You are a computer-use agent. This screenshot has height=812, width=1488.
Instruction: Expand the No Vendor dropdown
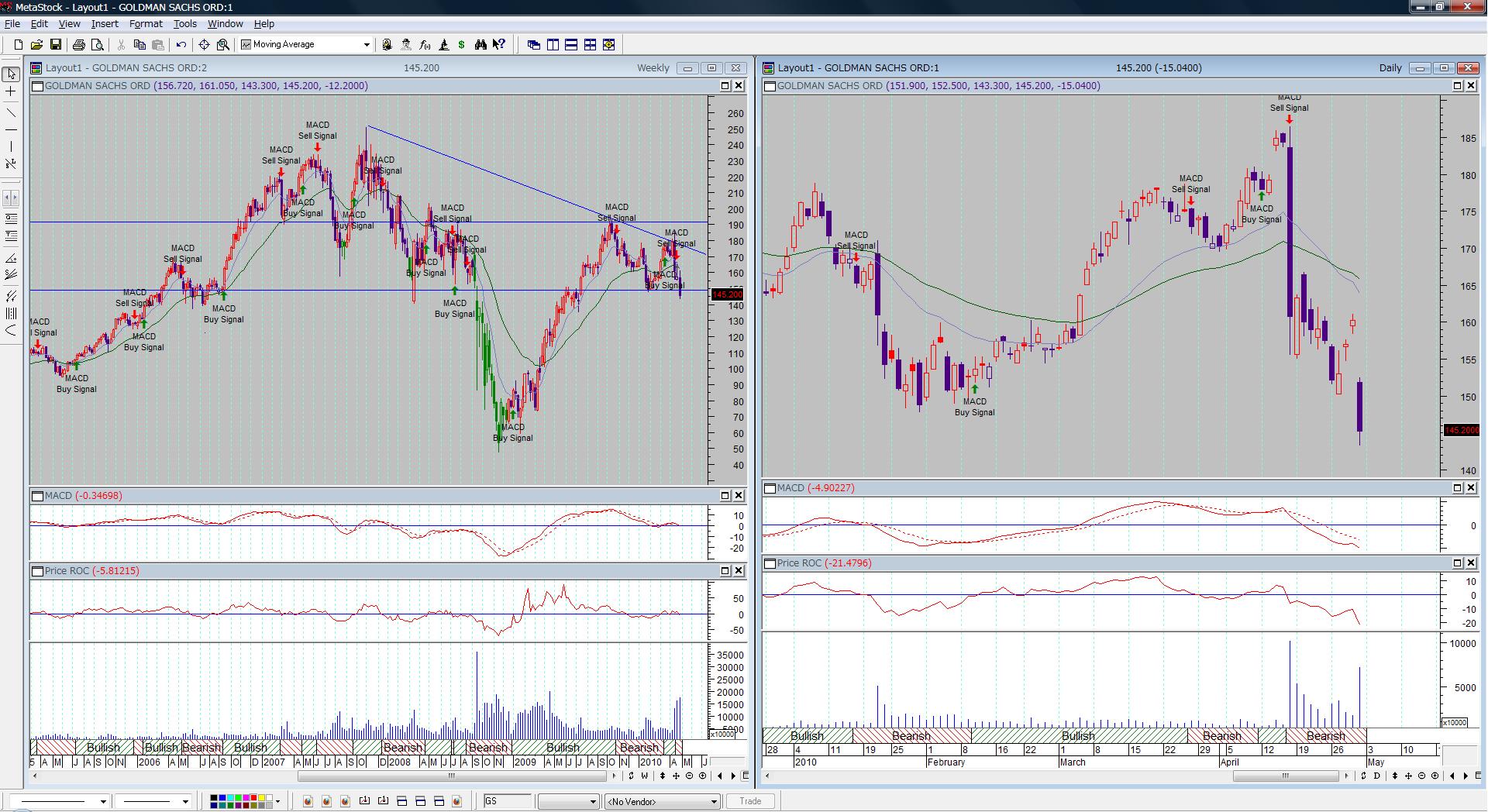(x=714, y=802)
